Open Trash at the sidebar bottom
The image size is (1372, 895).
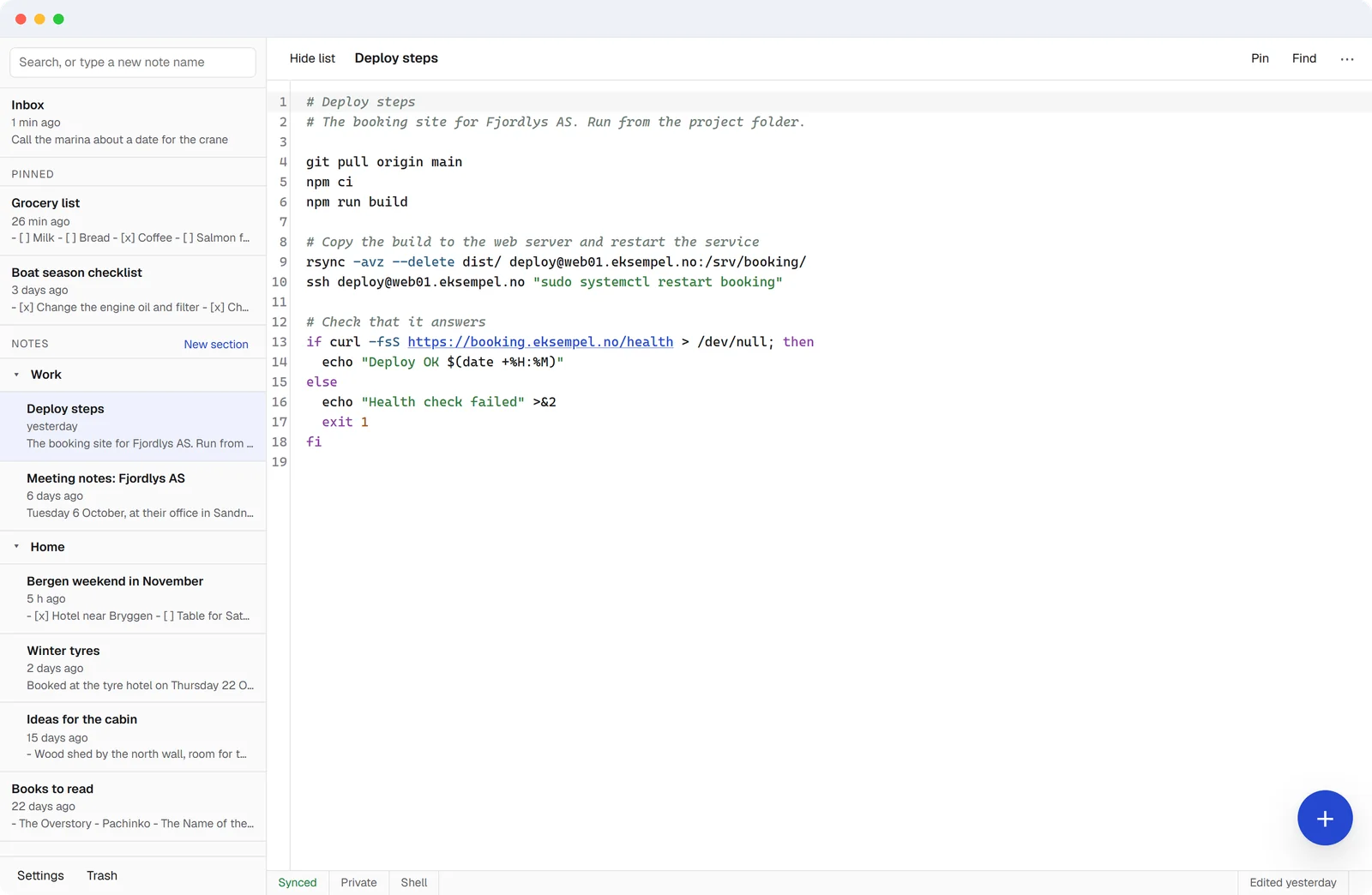tap(102, 875)
